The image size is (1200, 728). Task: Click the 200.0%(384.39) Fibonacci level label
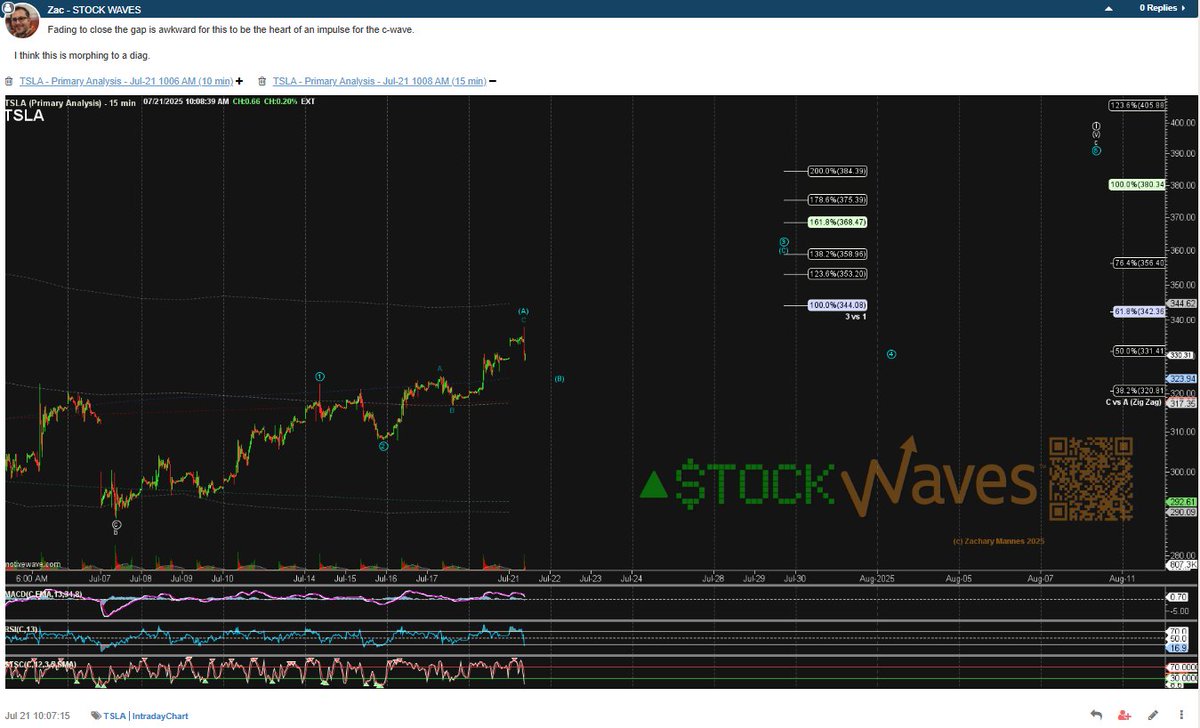coord(838,171)
